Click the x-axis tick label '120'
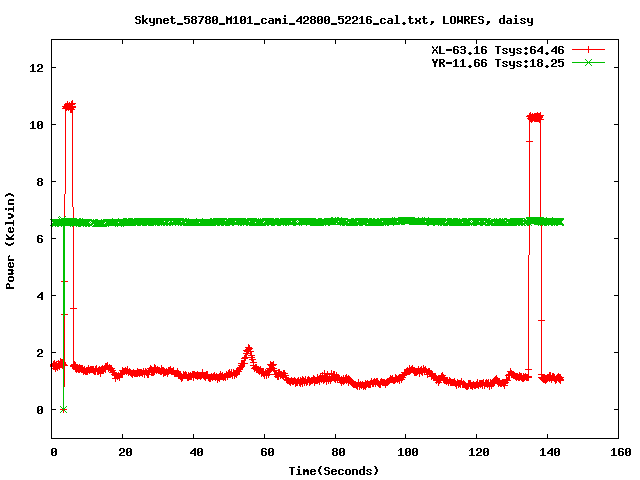 [479, 452]
